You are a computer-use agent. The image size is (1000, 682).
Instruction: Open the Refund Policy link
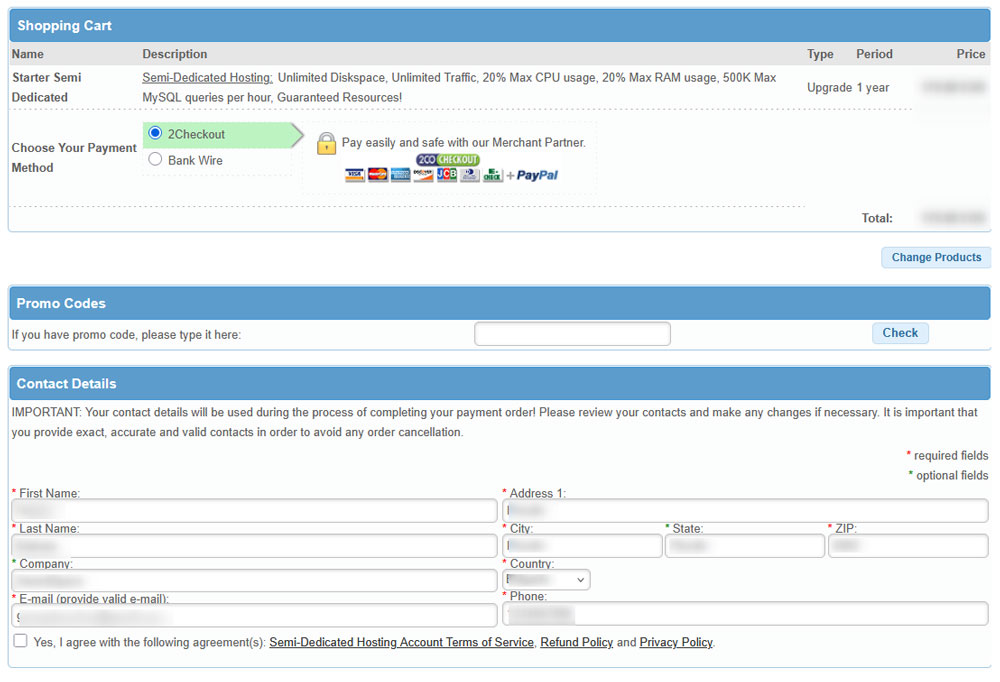coord(576,642)
